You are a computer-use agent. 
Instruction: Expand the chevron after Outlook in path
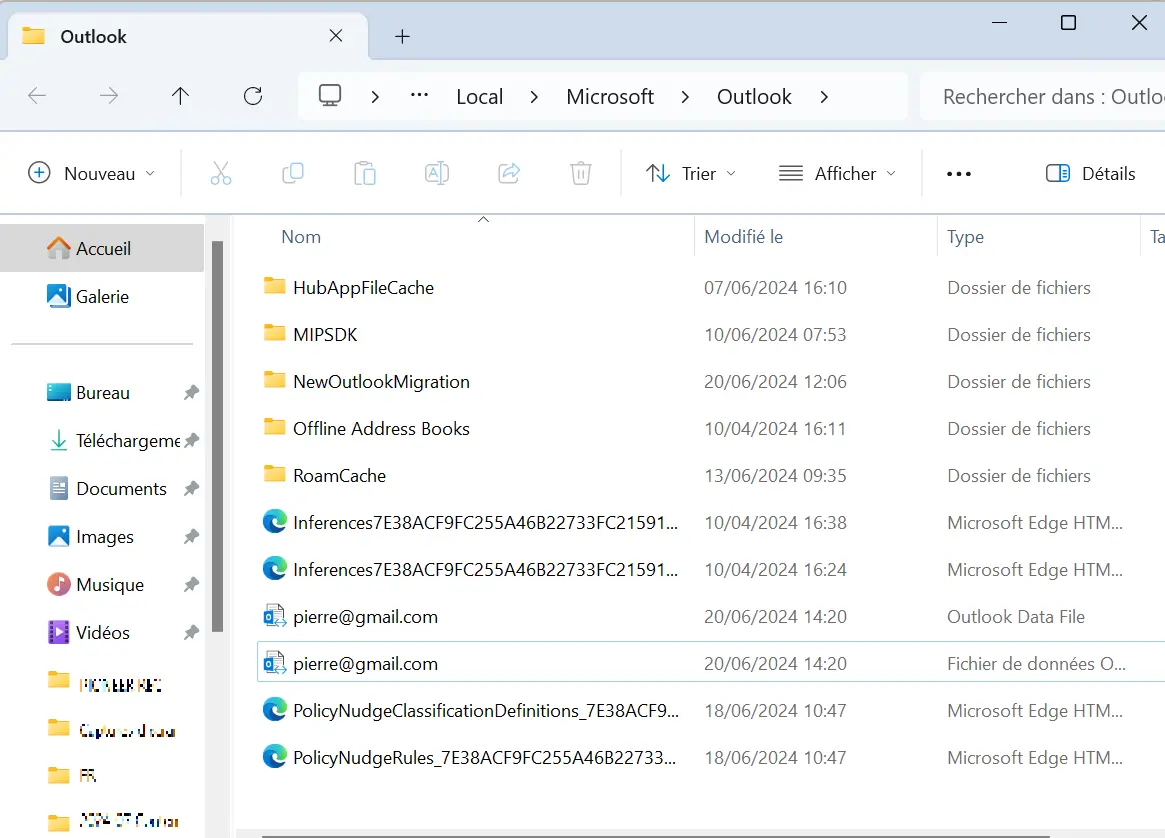pyautogui.click(x=824, y=97)
